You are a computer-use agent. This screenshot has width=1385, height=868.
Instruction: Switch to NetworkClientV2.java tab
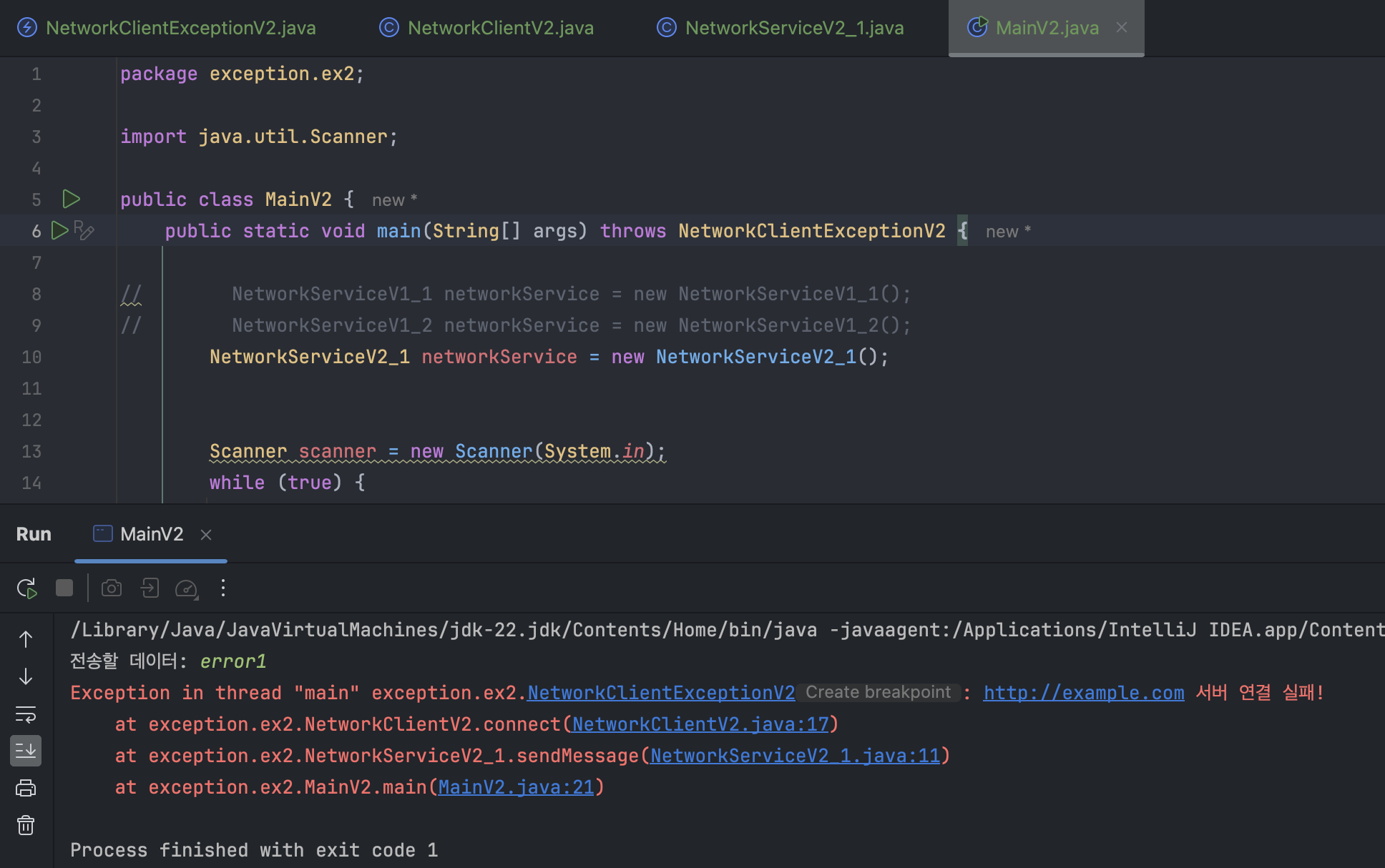[x=500, y=28]
